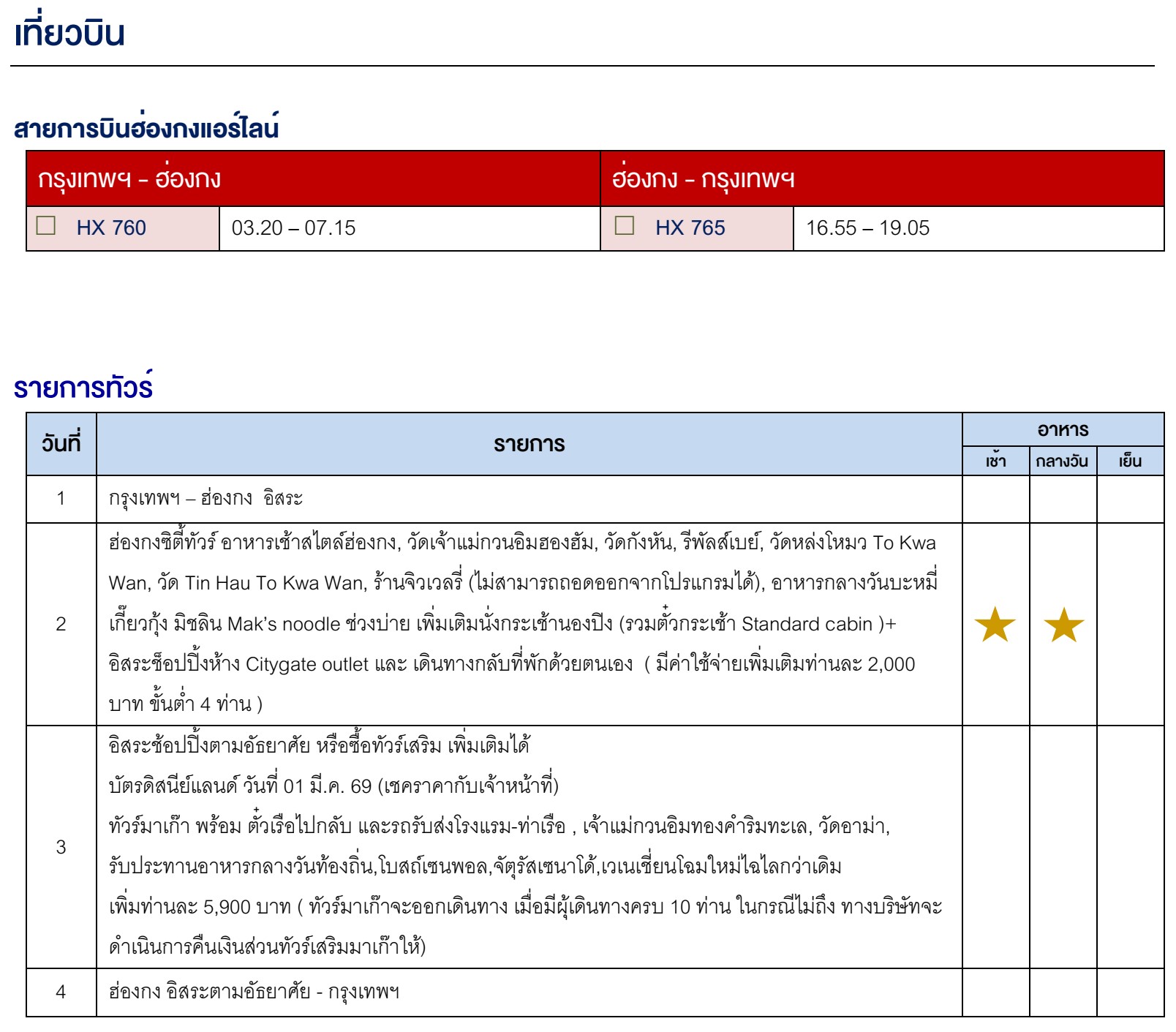Click the lunch star for day 2
Screen dimensions: 1176x1032
(1063, 625)
